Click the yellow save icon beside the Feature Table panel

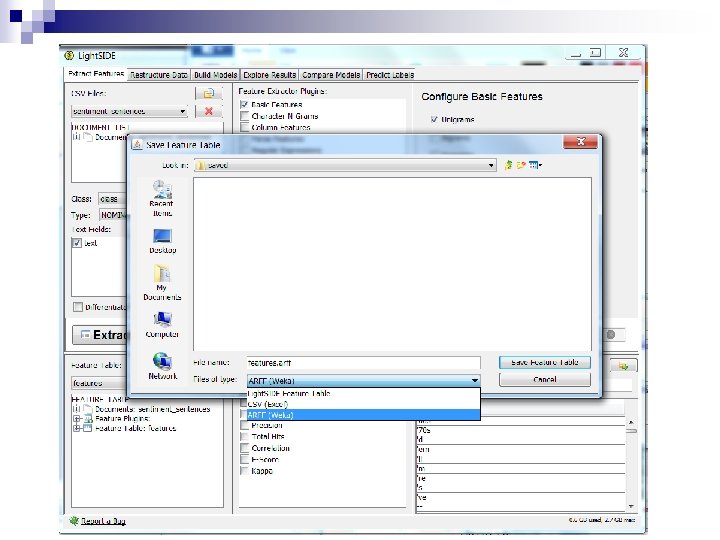tap(623, 366)
